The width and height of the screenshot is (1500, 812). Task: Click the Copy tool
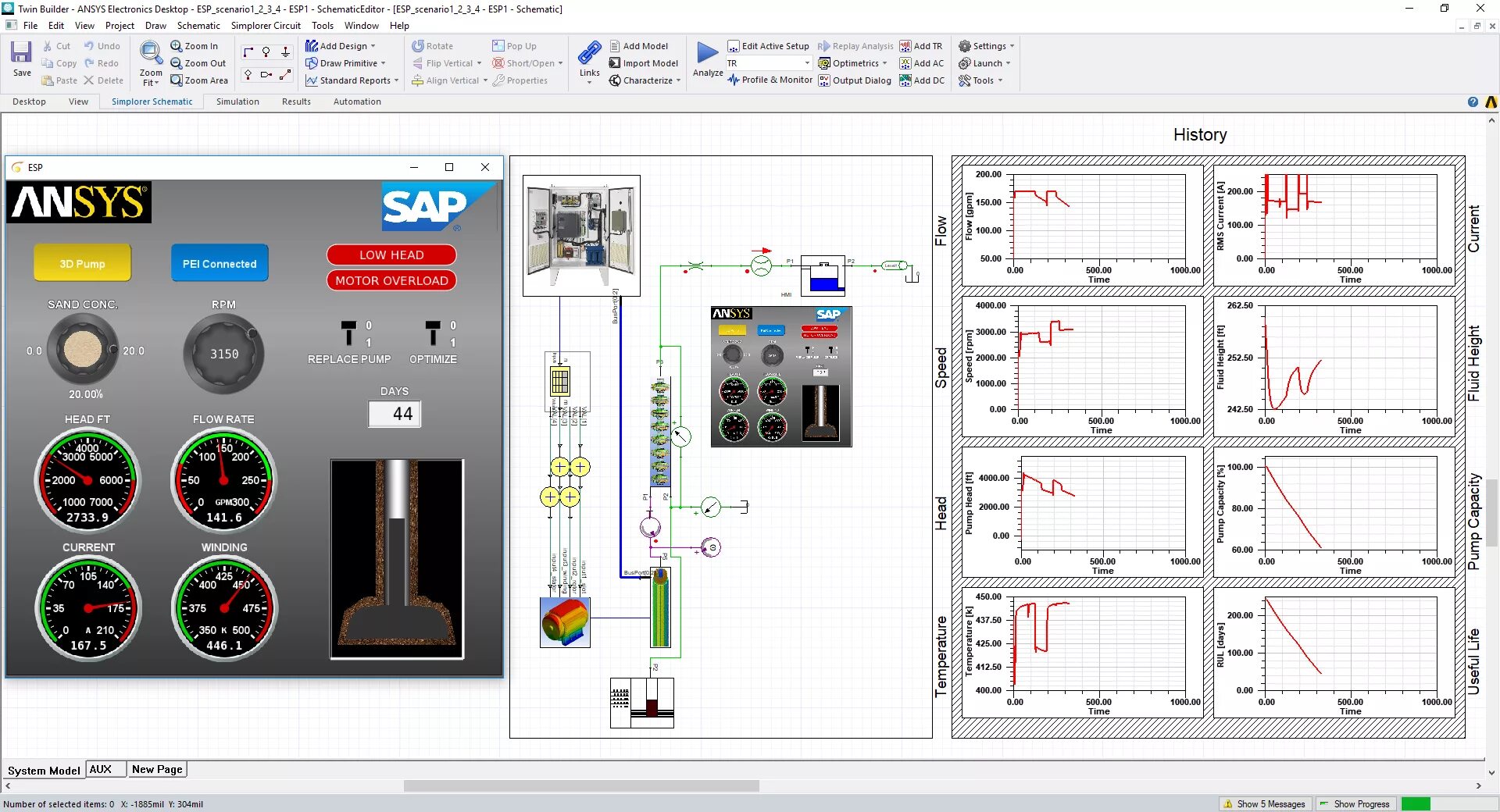(59, 63)
